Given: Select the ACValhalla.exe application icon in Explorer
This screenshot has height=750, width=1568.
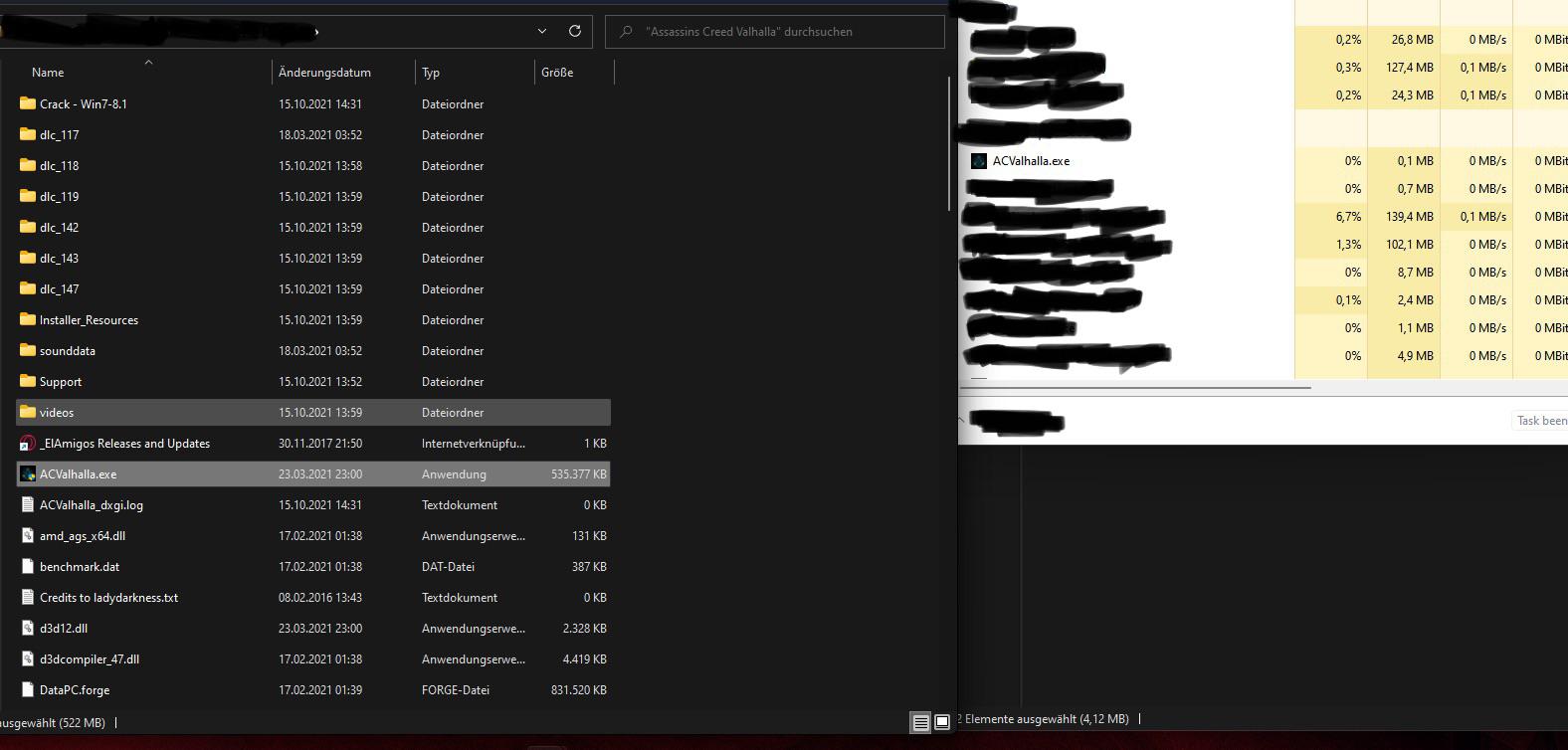Looking at the screenshot, I should [28, 473].
